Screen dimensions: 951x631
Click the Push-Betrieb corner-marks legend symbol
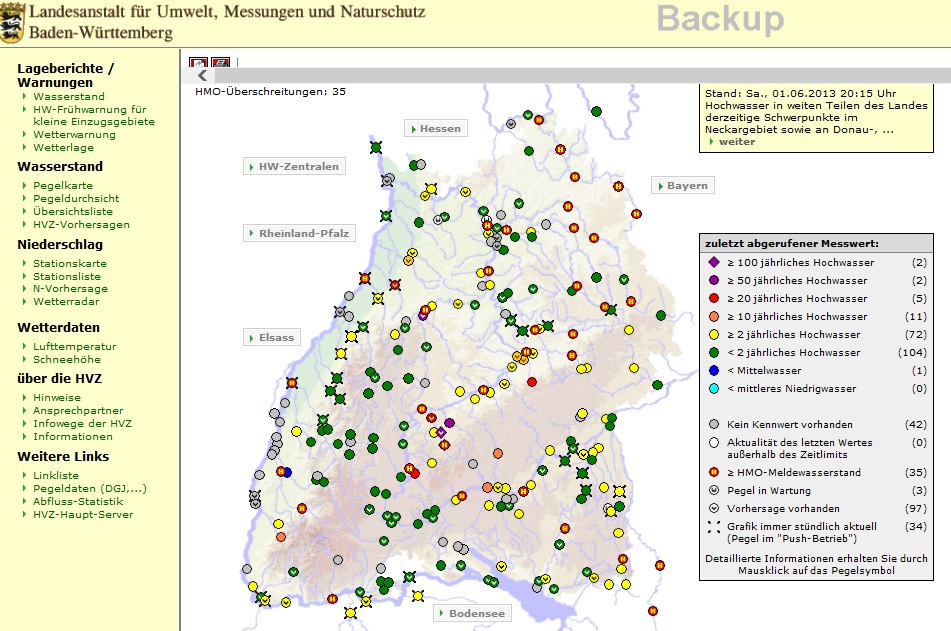coord(714,527)
